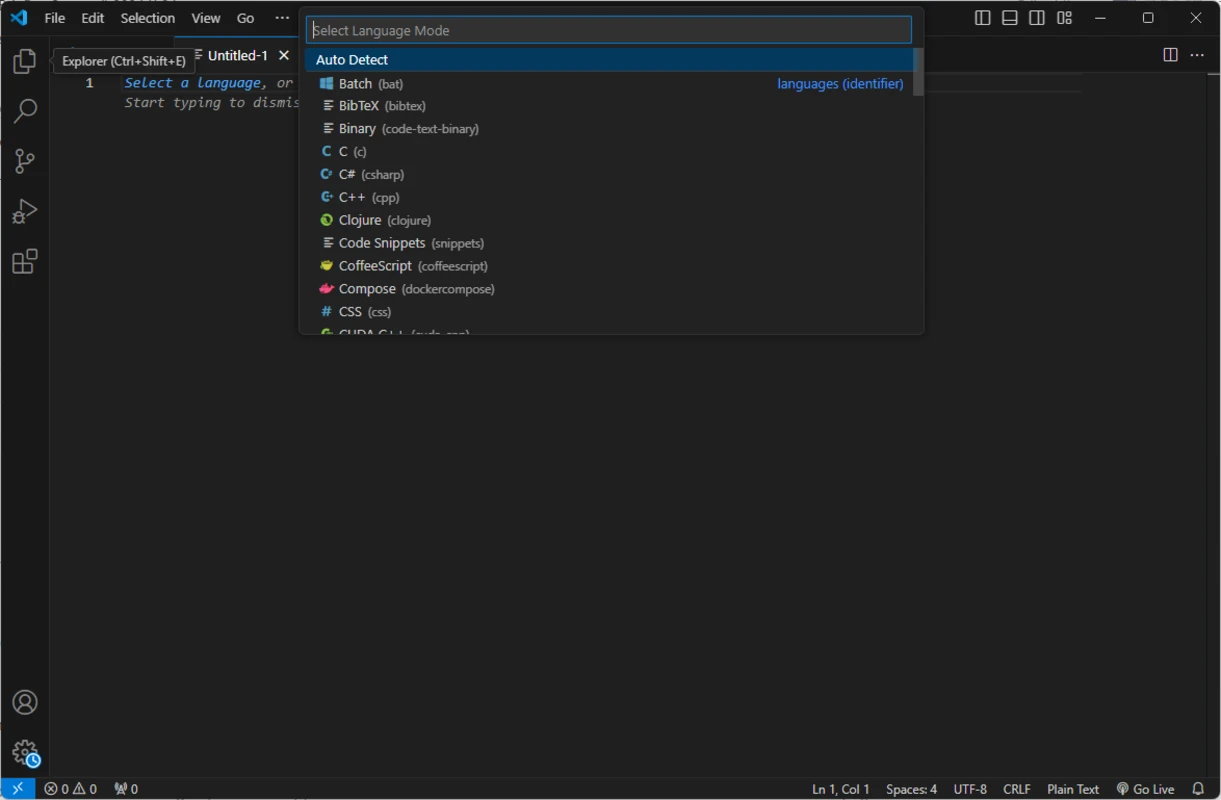Open Customize Layout icon in title bar
Screen dimensions: 1221x800
click(1064, 18)
